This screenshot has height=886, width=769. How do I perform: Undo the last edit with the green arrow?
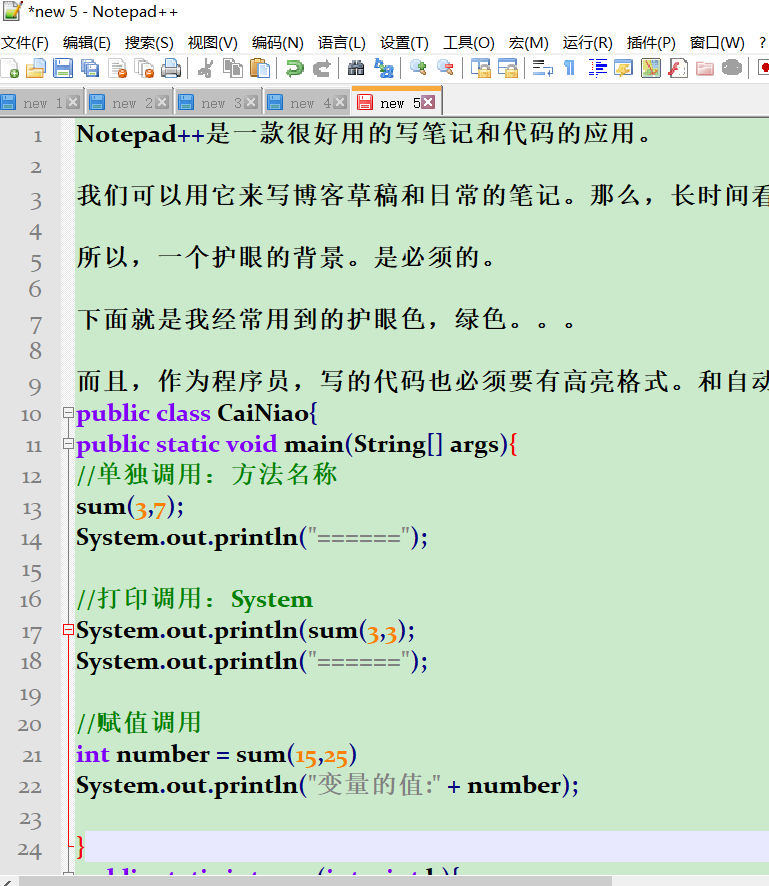tap(294, 68)
